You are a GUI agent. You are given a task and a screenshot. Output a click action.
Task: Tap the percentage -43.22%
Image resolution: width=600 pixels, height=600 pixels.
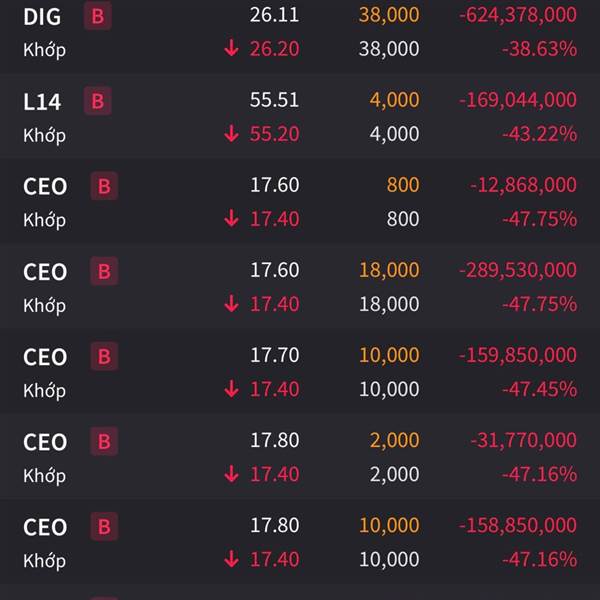pos(540,134)
